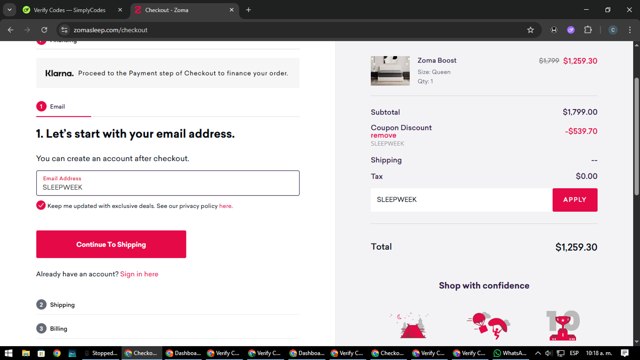Click the Zoma Boost mattress thumbnail

(390, 71)
